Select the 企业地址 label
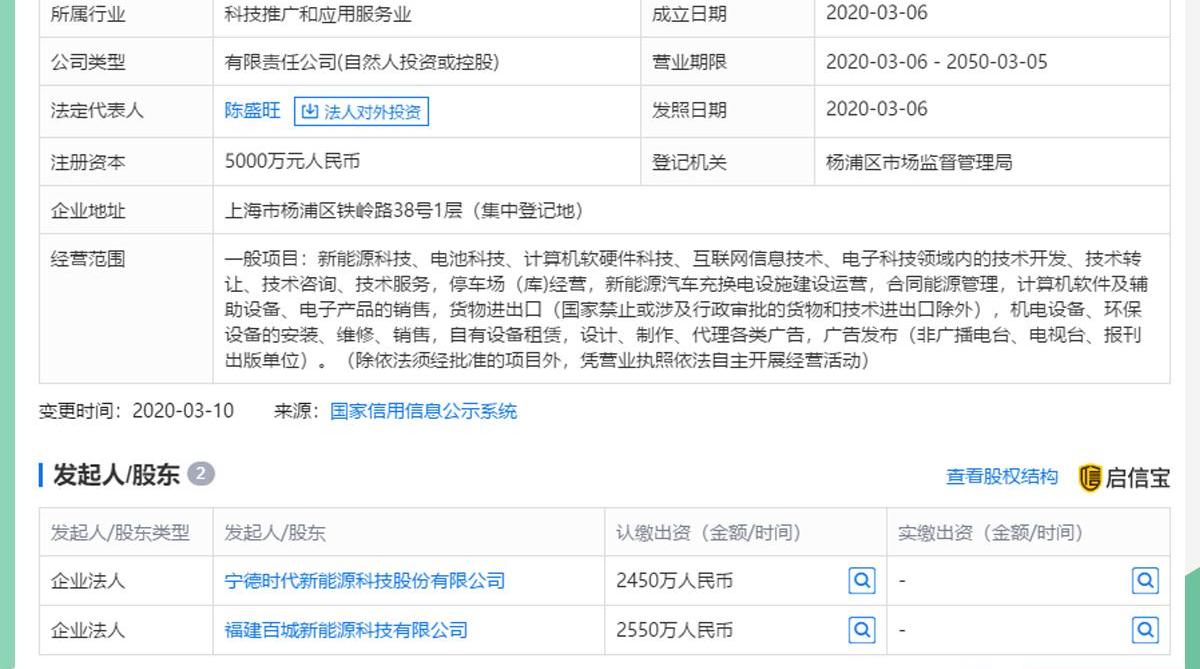 pyautogui.click(x=88, y=211)
